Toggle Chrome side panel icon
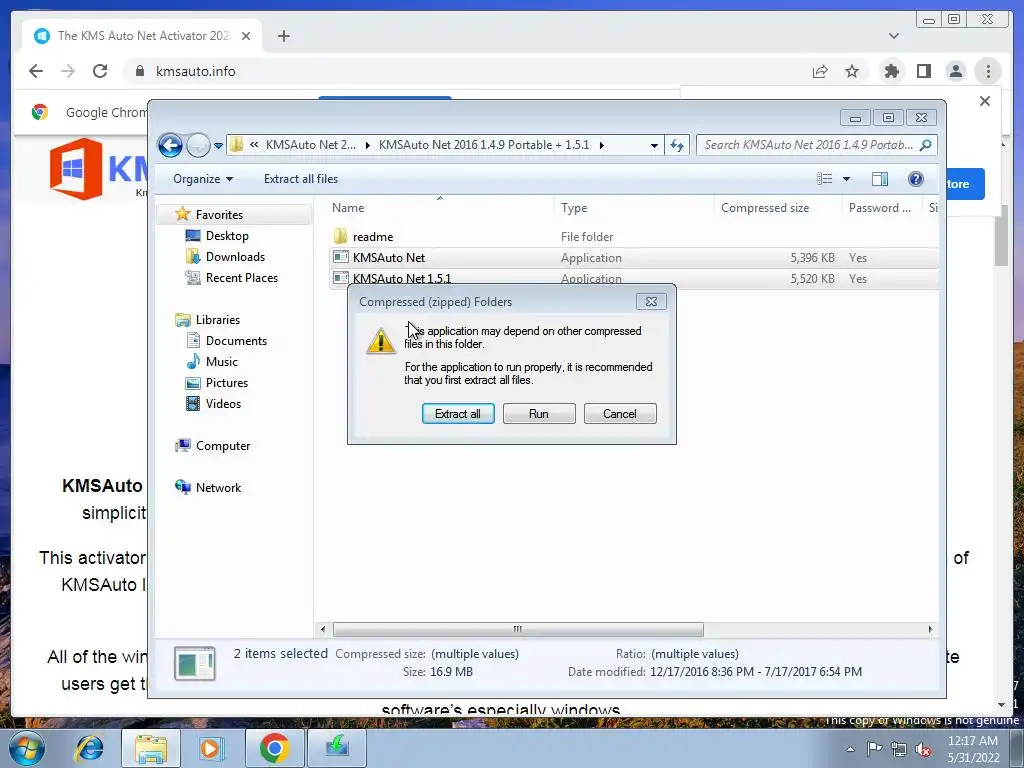1024x768 pixels. [923, 71]
